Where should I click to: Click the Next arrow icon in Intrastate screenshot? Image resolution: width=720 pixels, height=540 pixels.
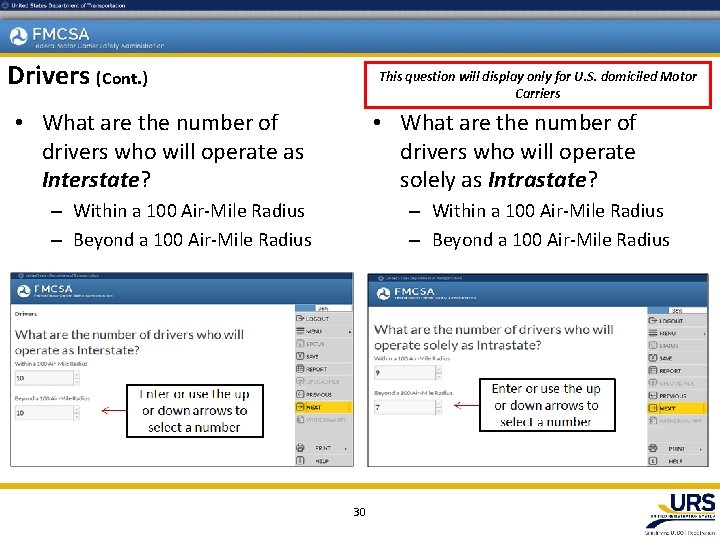tap(652, 408)
